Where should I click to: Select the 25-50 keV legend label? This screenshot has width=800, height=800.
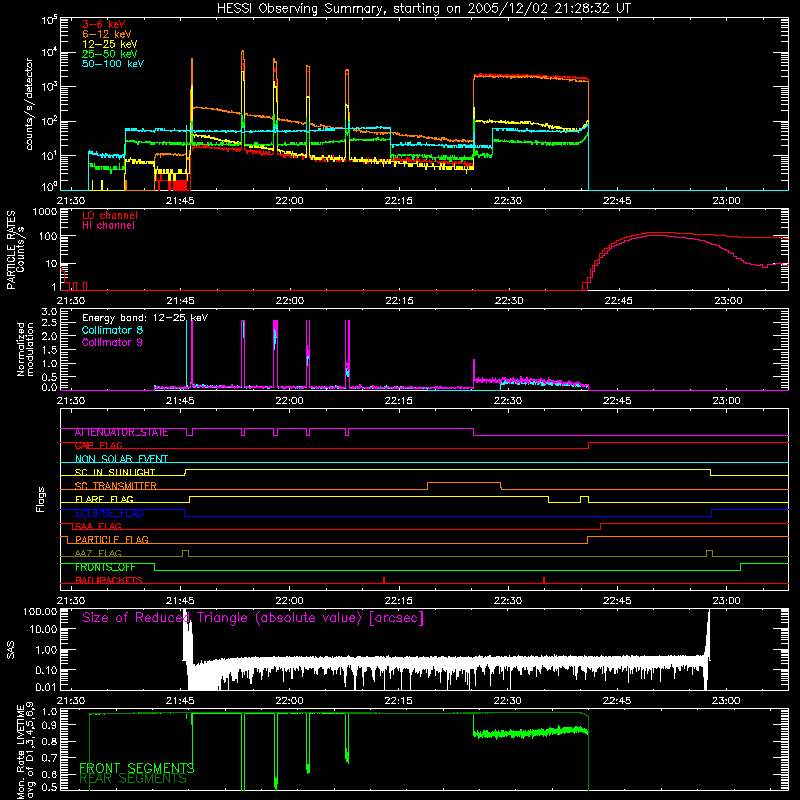(110, 54)
